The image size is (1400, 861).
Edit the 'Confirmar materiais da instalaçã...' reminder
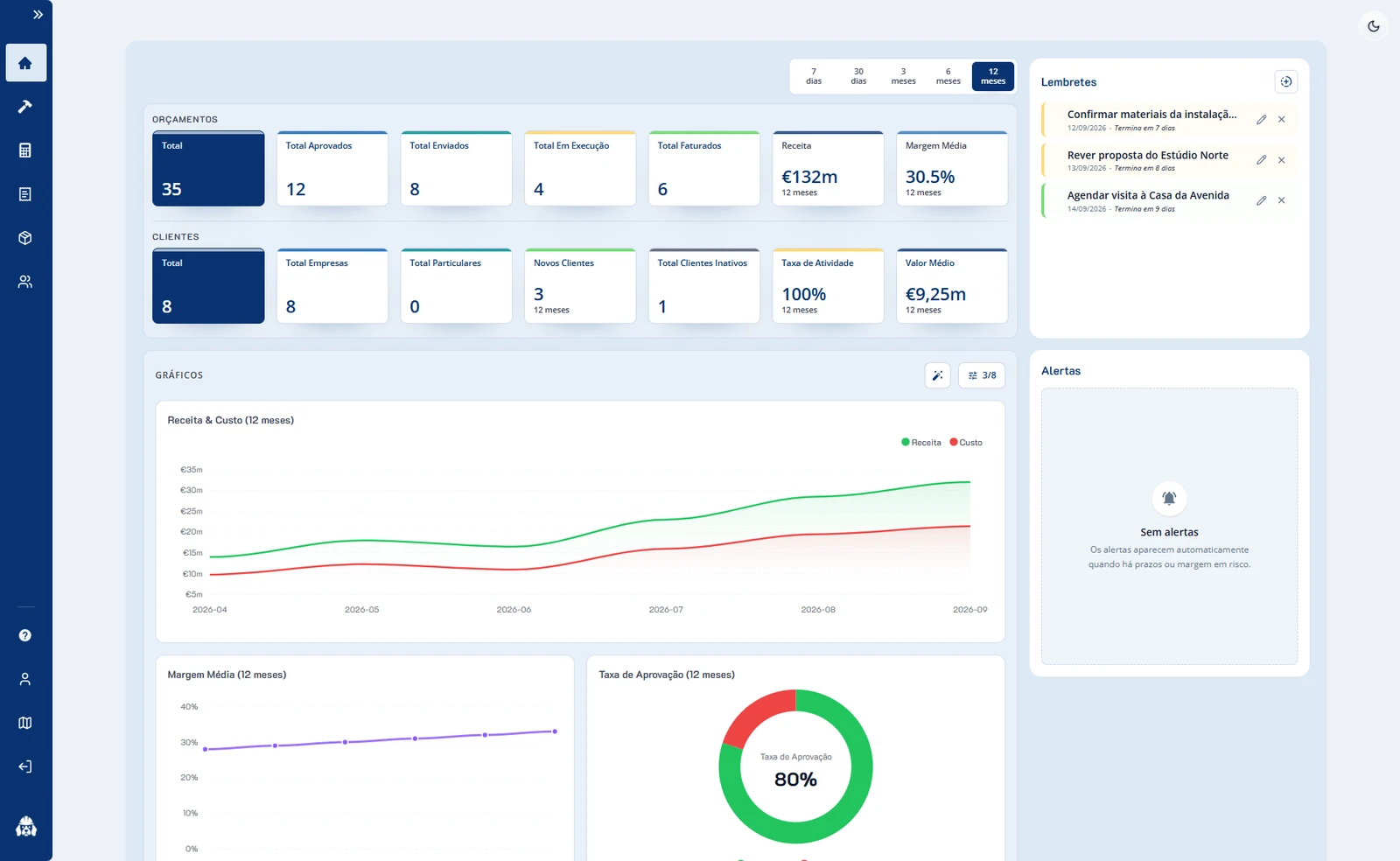pos(1262,120)
